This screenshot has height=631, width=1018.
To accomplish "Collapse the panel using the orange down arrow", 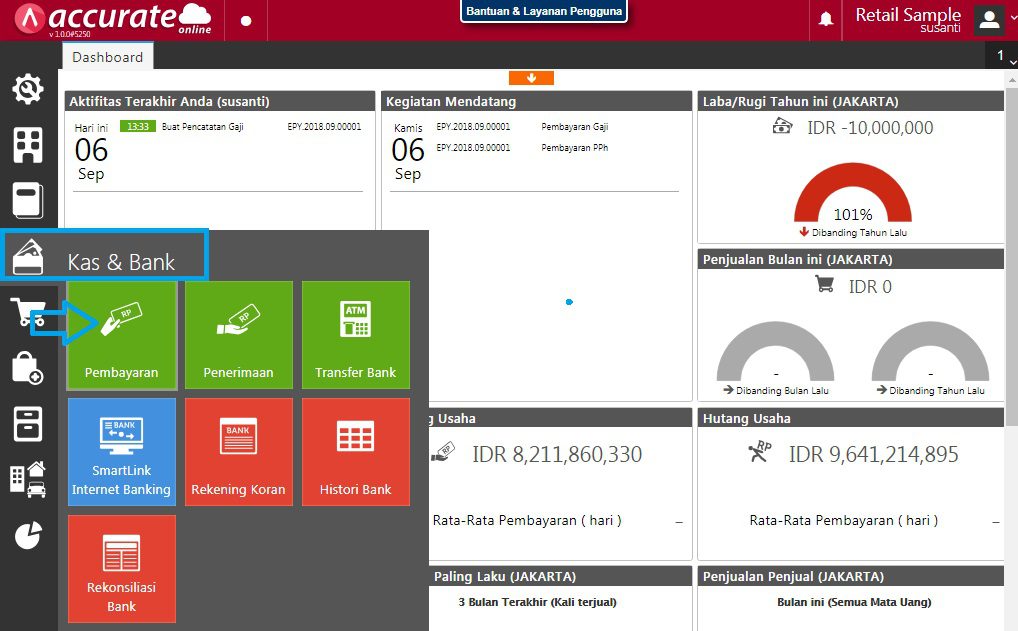I will coord(531,77).
